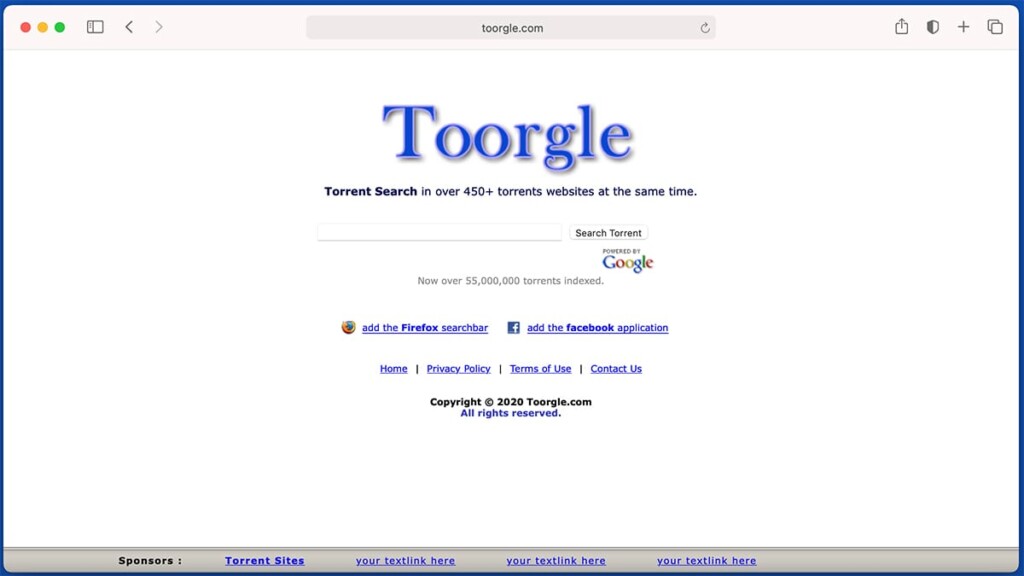Click the 'Copyright © 2020 Toorgle.com' text
1024x576 pixels.
pos(511,402)
